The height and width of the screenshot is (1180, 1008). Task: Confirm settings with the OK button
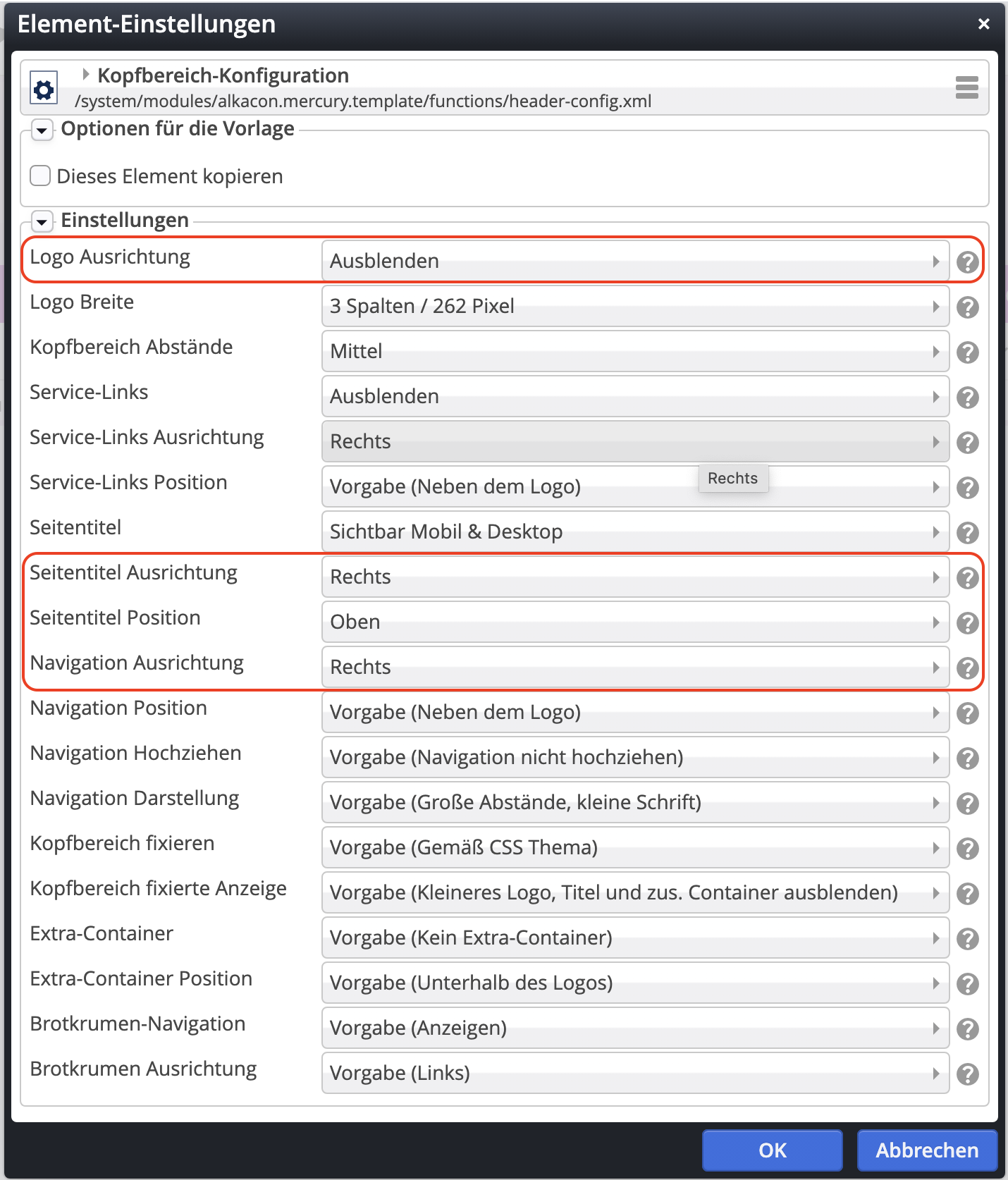click(772, 1150)
